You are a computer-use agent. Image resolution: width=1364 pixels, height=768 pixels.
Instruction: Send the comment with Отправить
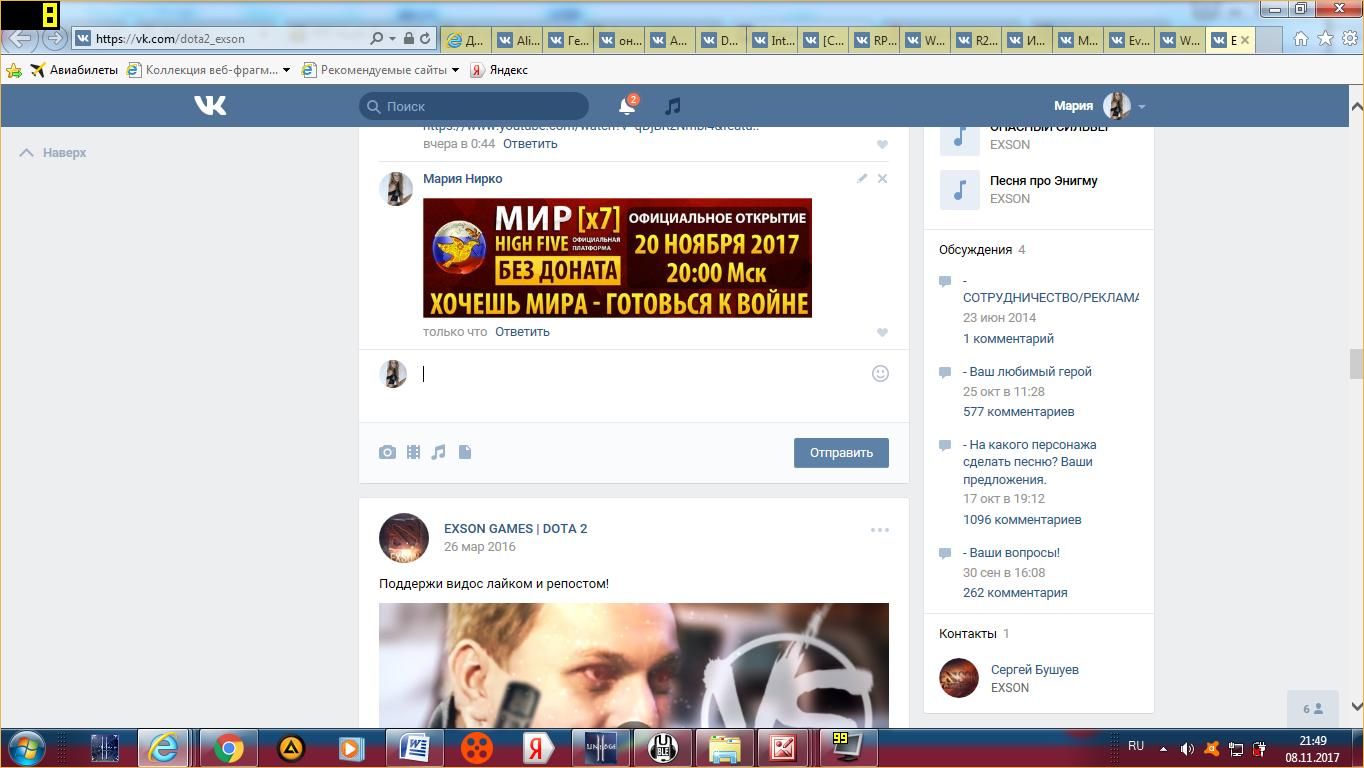841,452
